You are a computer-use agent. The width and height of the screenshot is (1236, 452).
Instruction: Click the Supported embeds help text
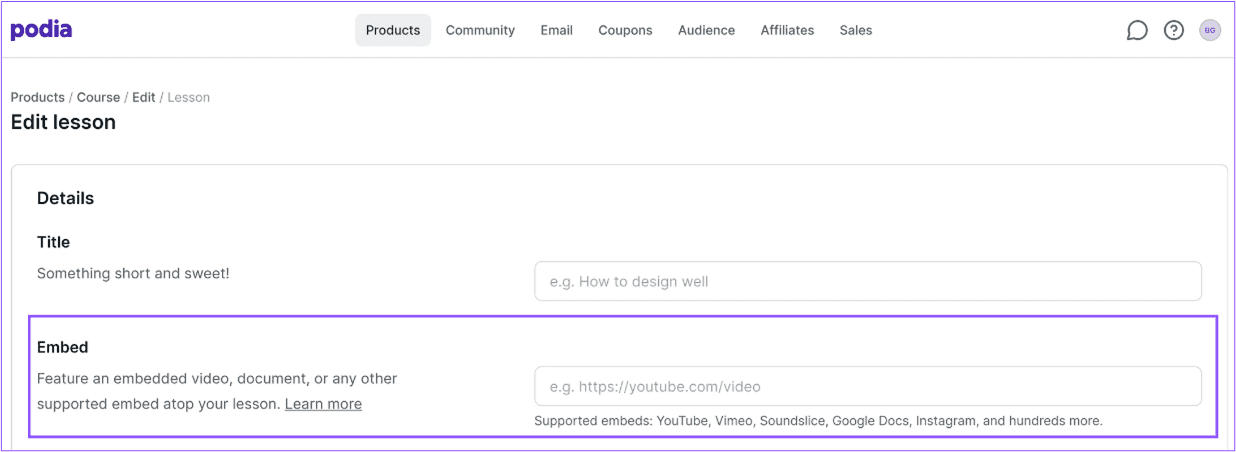pyautogui.click(x=818, y=421)
